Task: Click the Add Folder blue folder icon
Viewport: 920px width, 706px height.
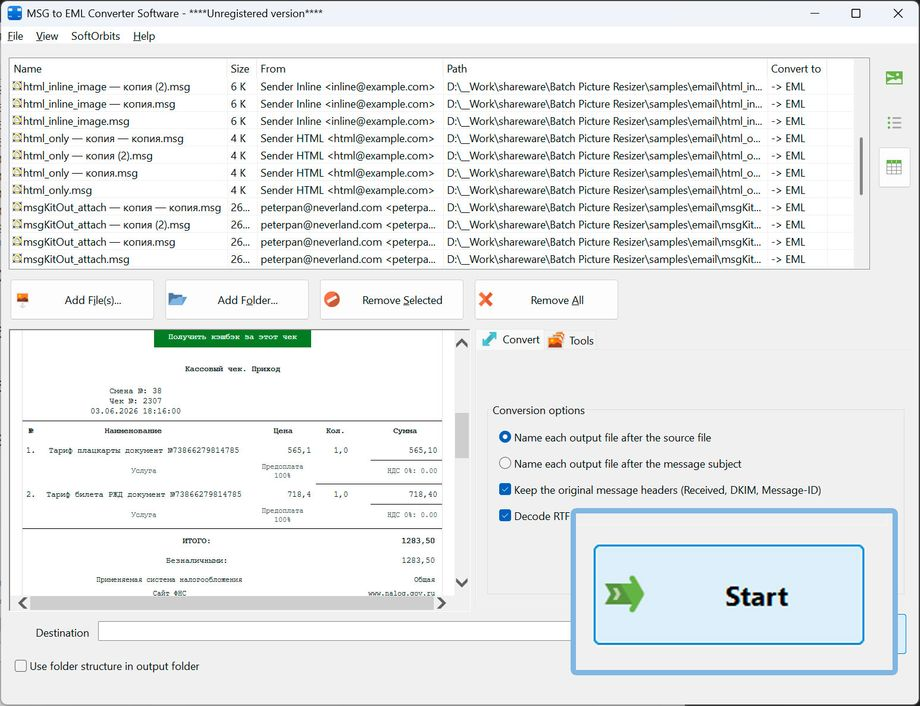Action: [x=177, y=299]
